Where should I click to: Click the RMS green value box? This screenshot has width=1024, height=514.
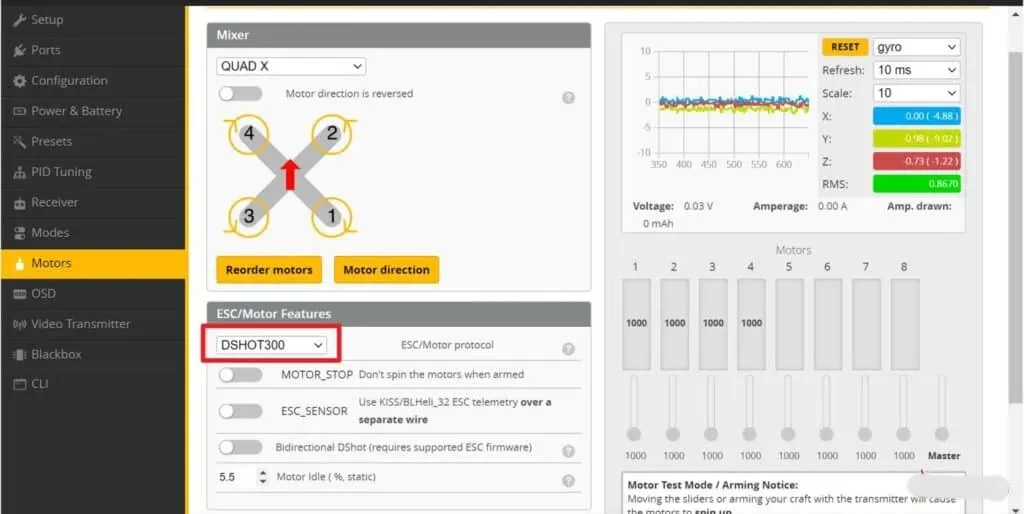pyautogui.click(x=916, y=184)
